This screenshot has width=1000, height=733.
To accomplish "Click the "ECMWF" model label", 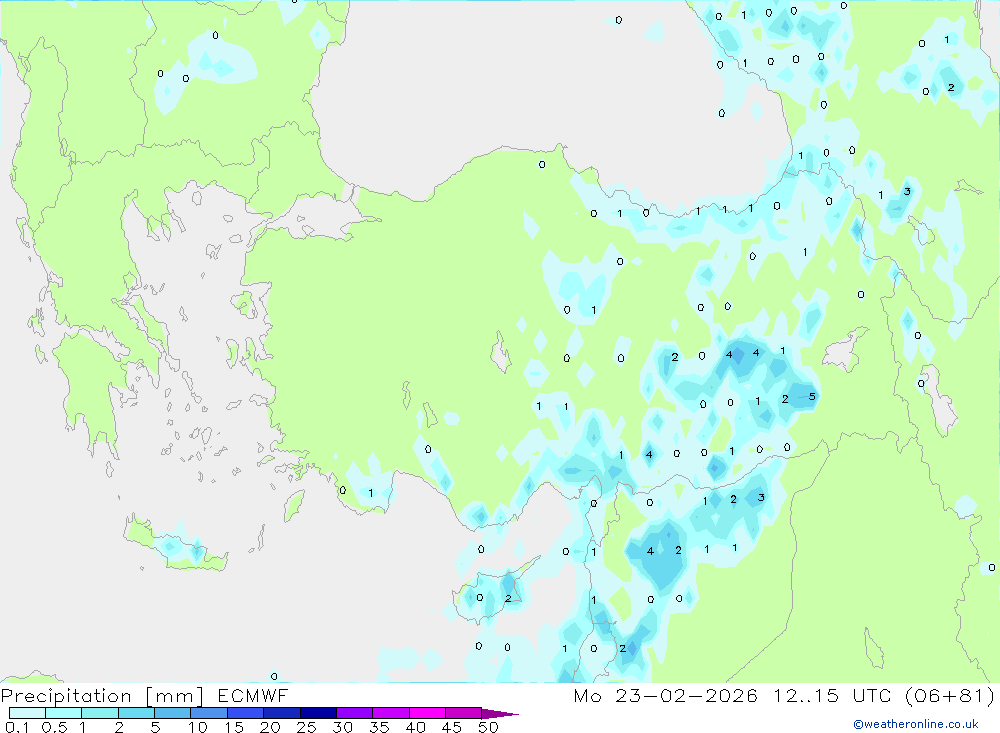I will click(253, 695).
